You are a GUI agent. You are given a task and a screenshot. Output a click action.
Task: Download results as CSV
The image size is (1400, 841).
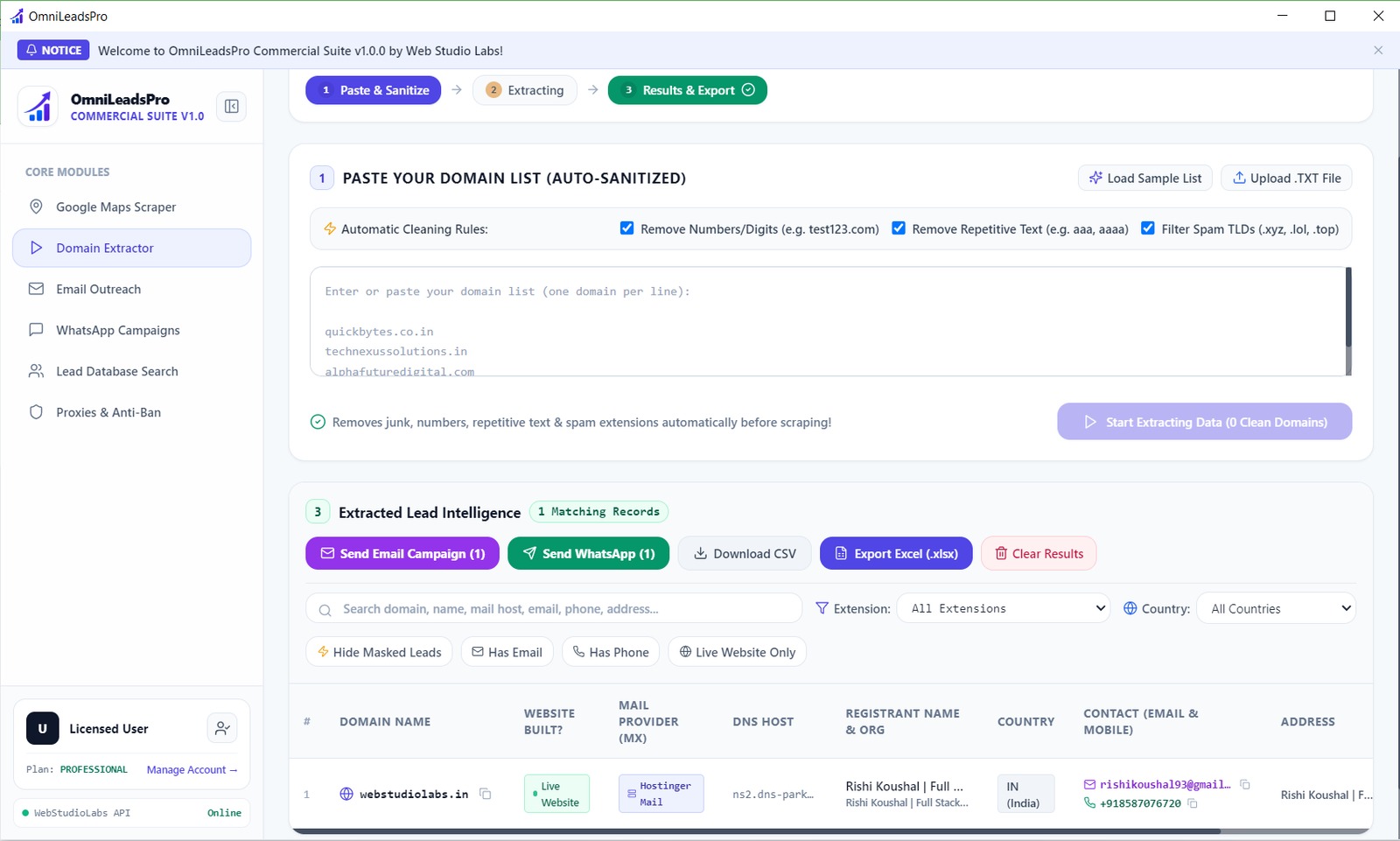tap(745, 553)
